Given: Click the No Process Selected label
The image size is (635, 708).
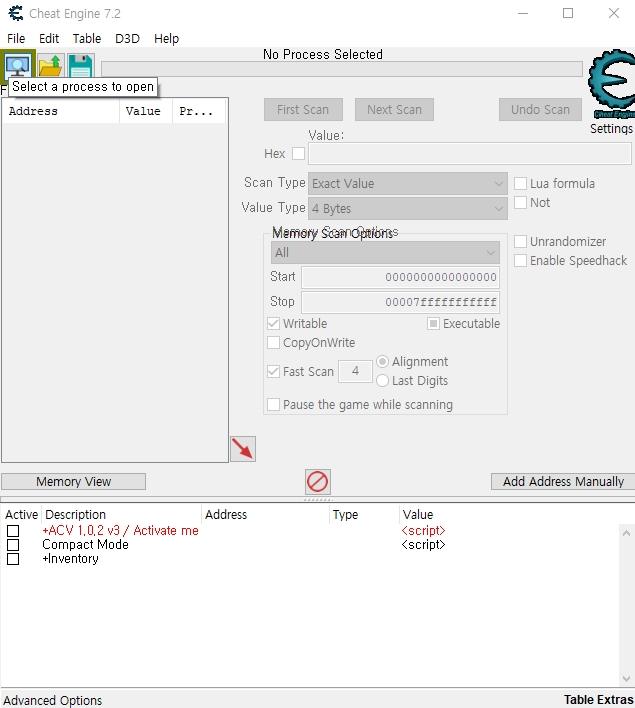Looking at the screenshot, I should point(323,55).
